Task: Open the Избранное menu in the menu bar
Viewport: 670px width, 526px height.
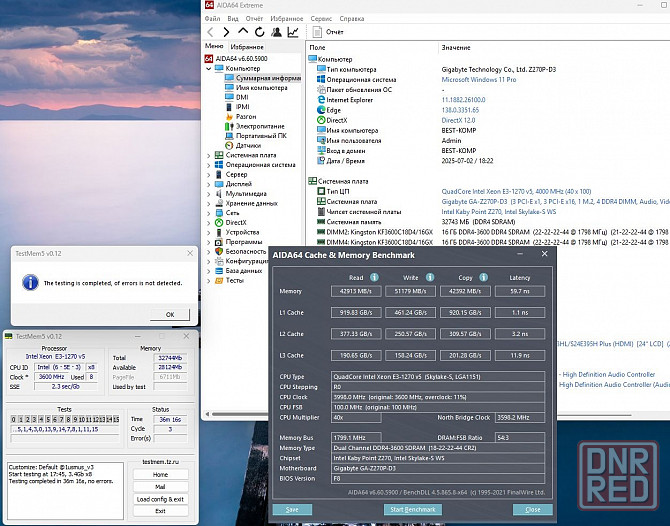Action: 287,19
